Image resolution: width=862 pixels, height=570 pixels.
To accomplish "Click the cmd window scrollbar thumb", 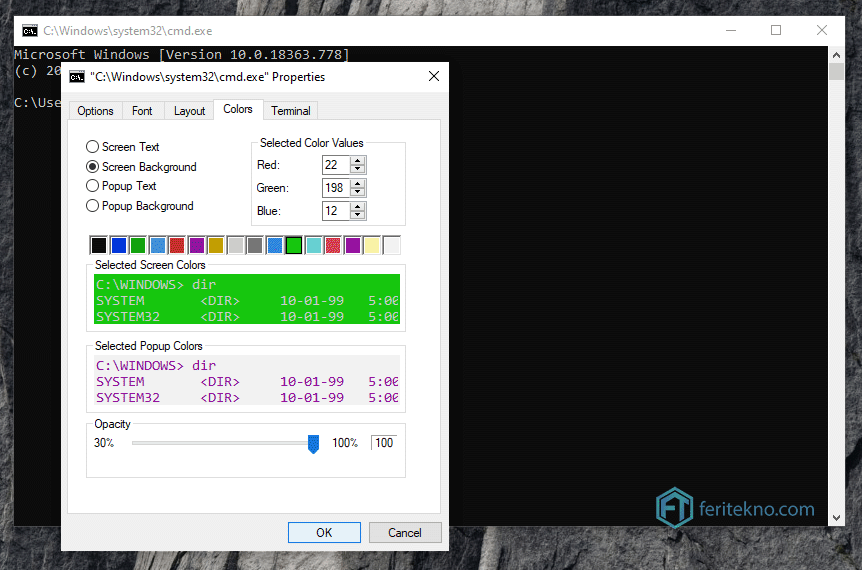I will point(836,71).
